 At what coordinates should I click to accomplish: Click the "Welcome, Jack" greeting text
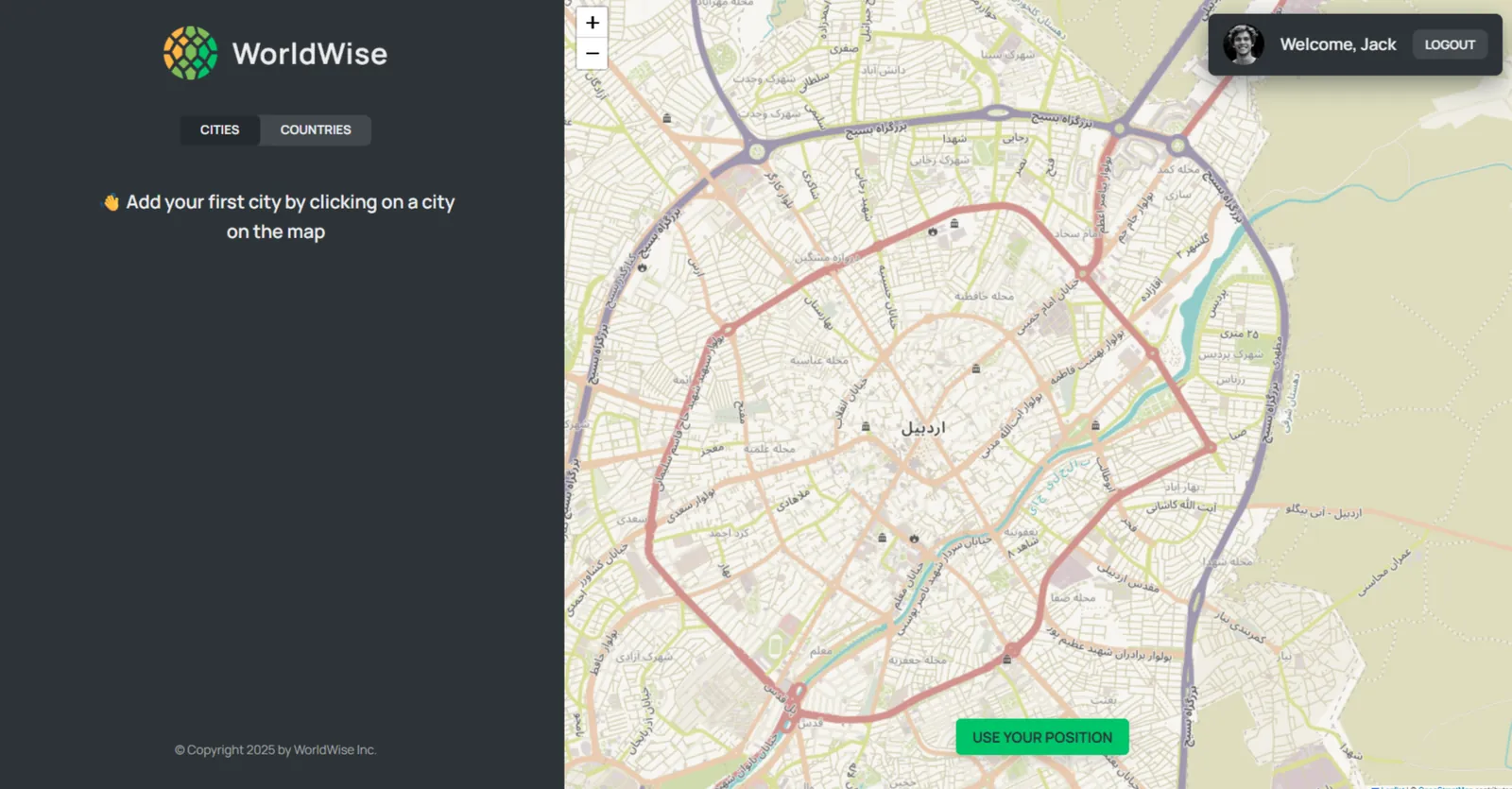tap(1338, 44)
